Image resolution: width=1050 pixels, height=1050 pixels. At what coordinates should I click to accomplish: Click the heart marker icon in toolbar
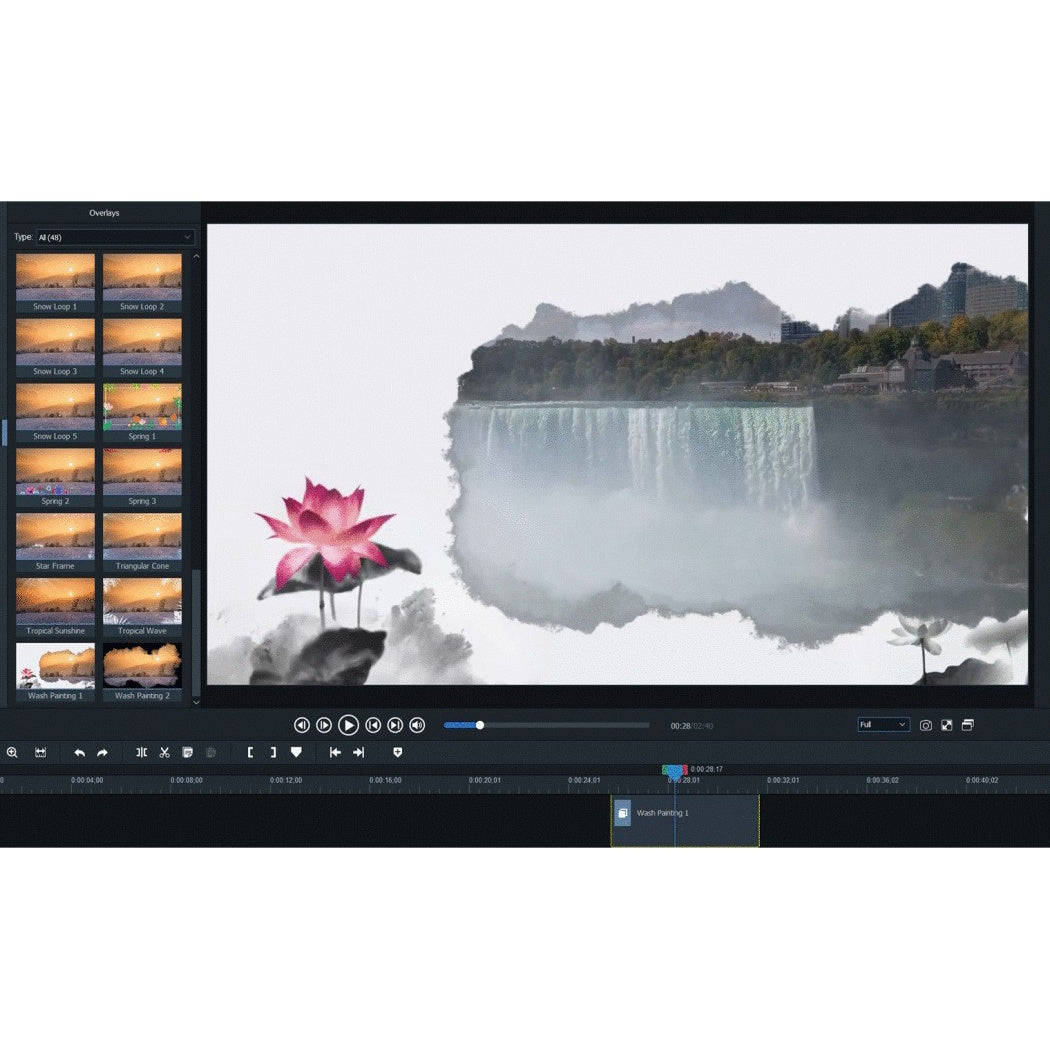coord(296,752)
